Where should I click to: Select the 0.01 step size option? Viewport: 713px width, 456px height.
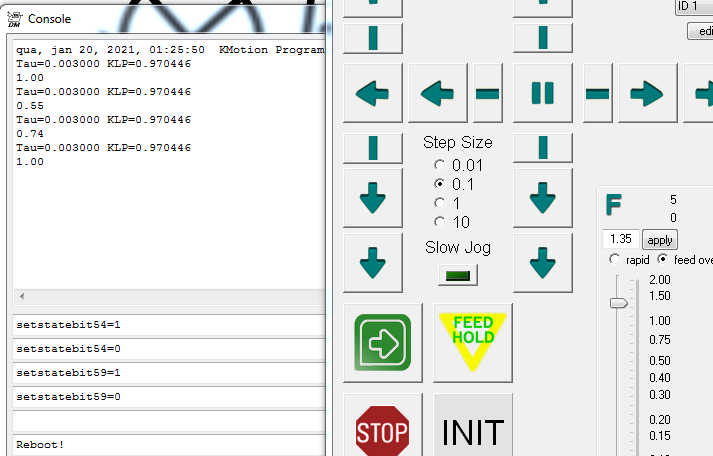coord(439,165)
